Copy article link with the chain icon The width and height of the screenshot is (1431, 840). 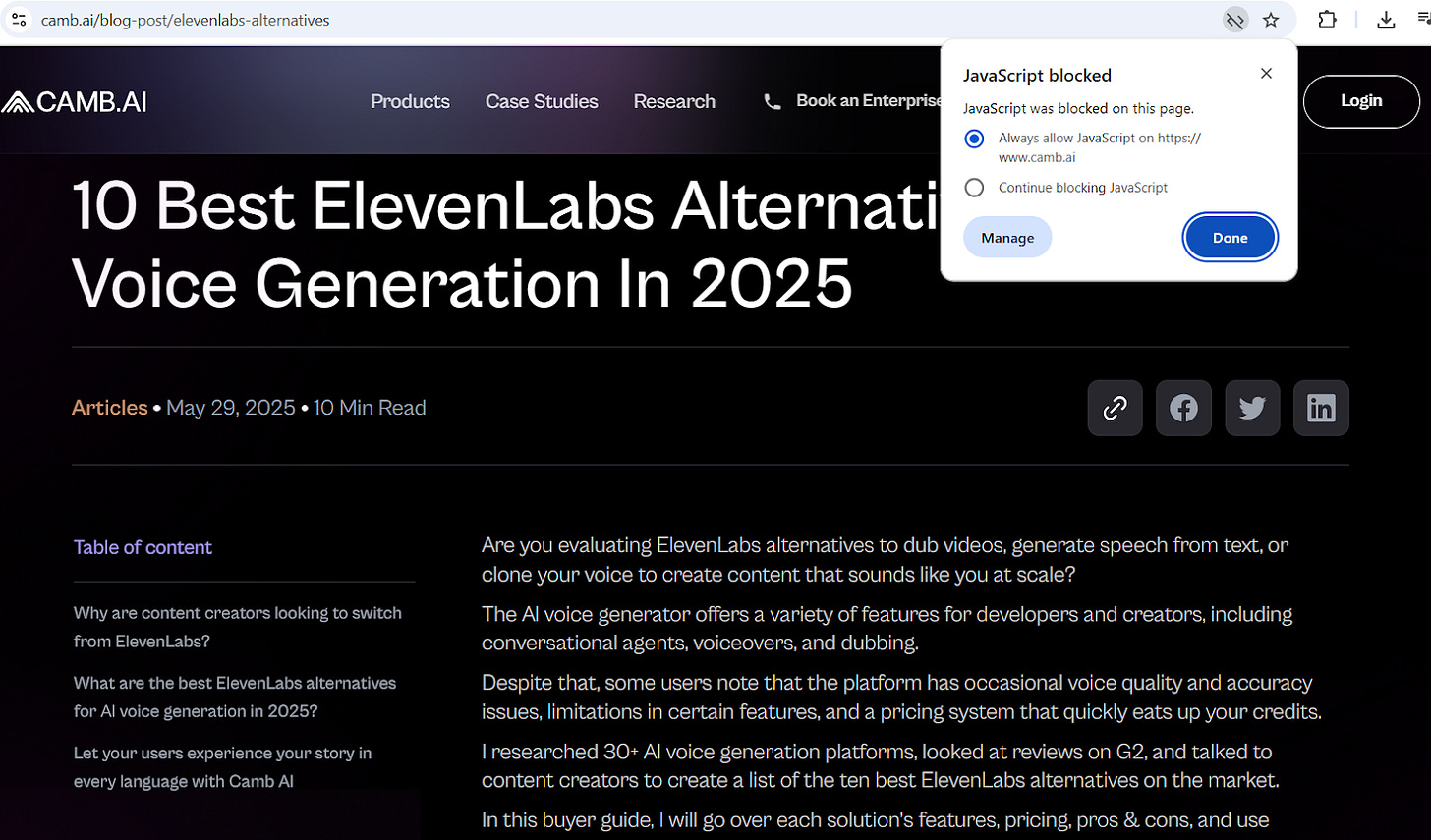click(1115, 408)
